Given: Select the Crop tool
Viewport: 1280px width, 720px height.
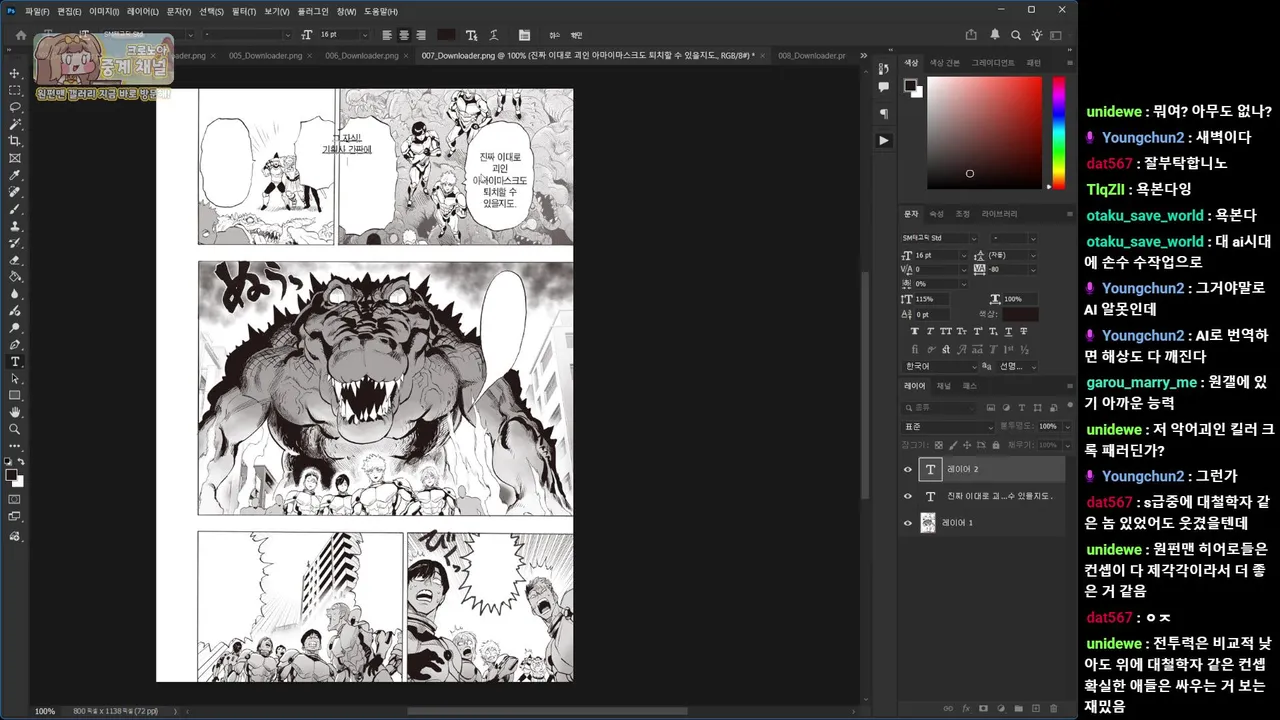Looking at the screenshot, I should [x=15, y=141].
